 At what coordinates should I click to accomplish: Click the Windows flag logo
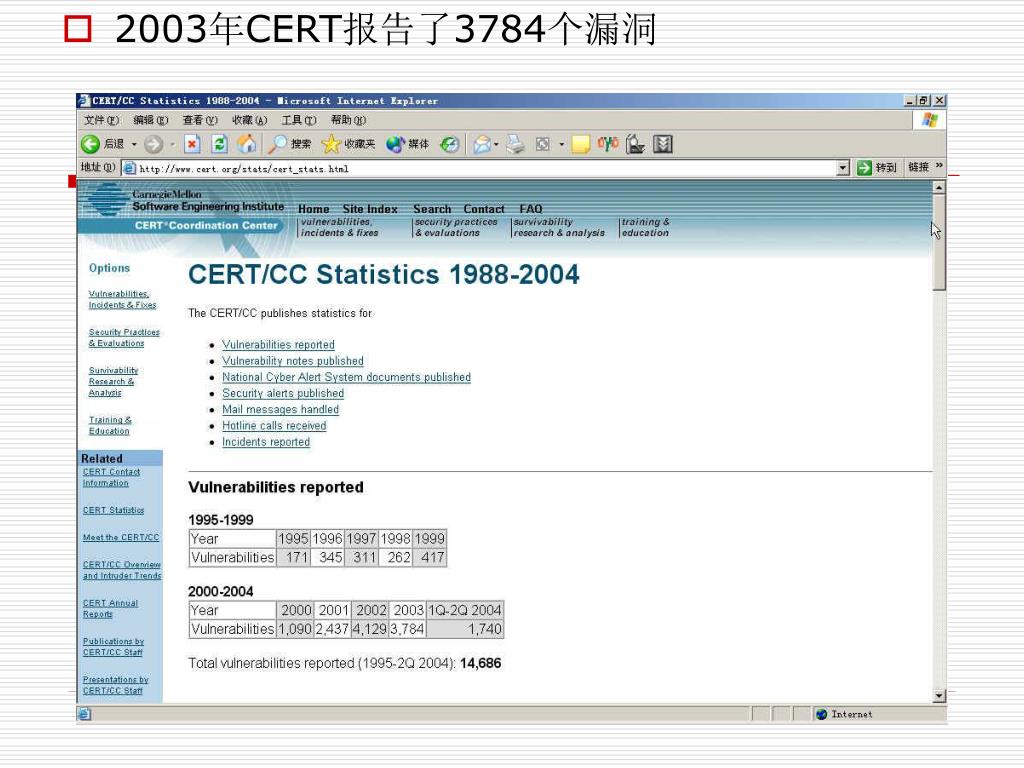pos(929,120)
